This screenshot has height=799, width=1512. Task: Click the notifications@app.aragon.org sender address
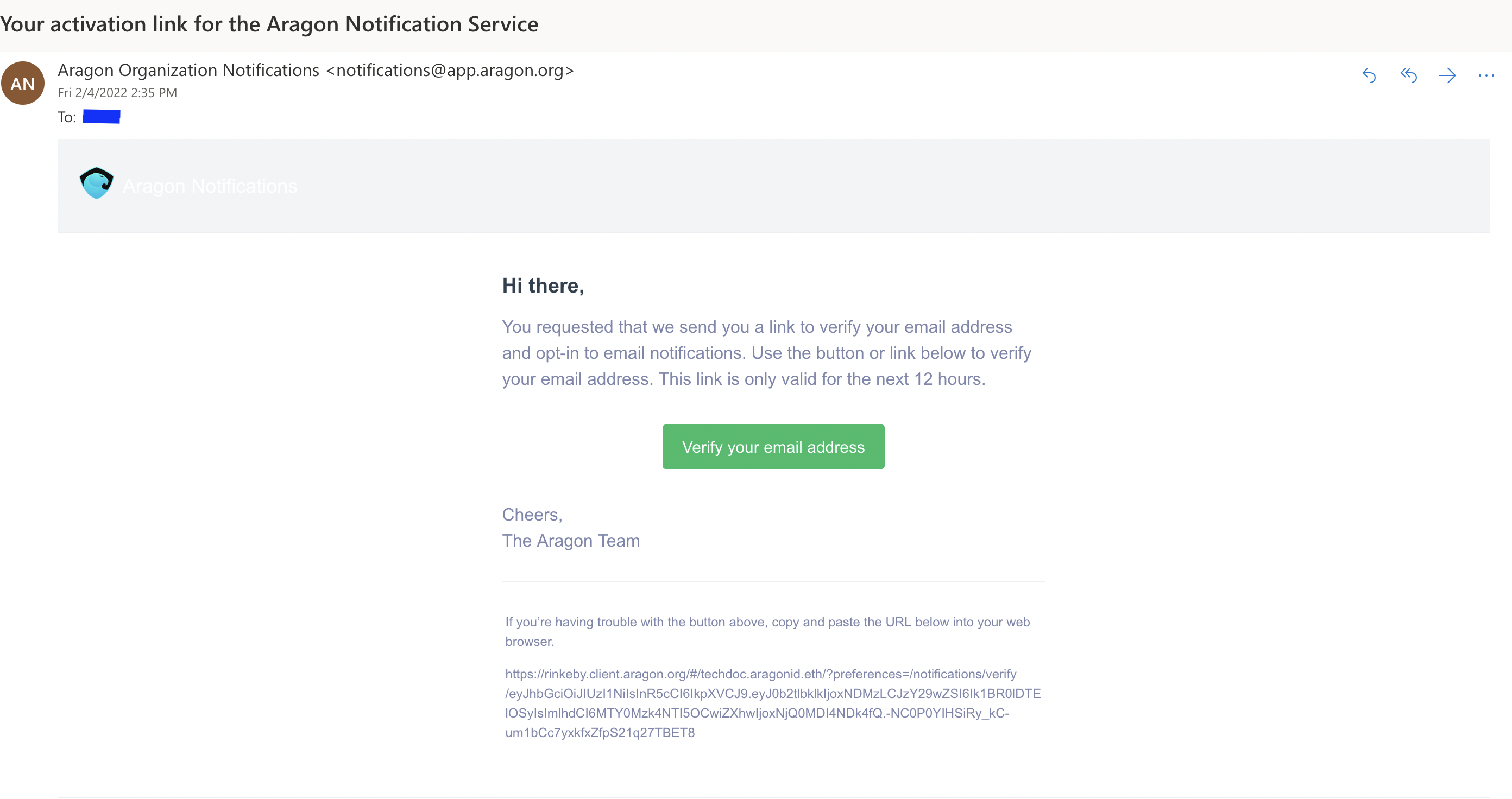click(x=450, y=71)
